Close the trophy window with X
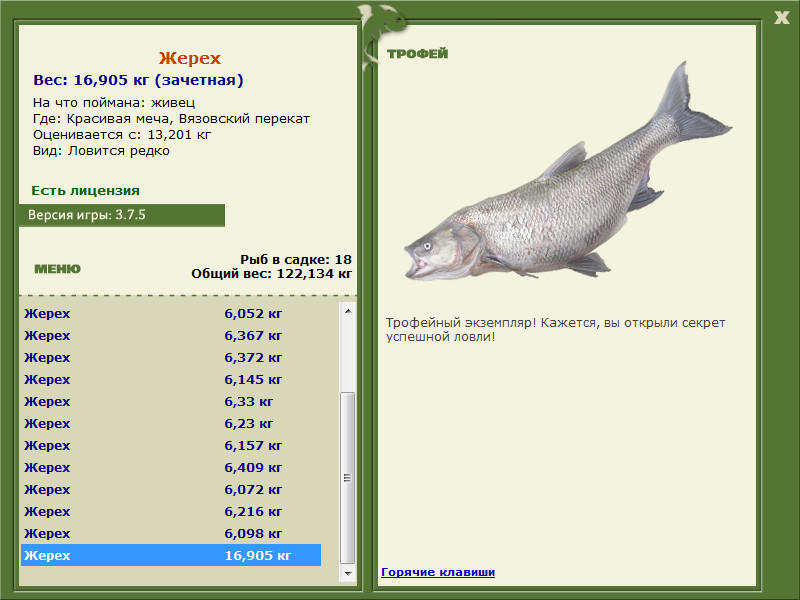Screen dimensions: 800x600 pyautogui.click(x=781, y=18)
